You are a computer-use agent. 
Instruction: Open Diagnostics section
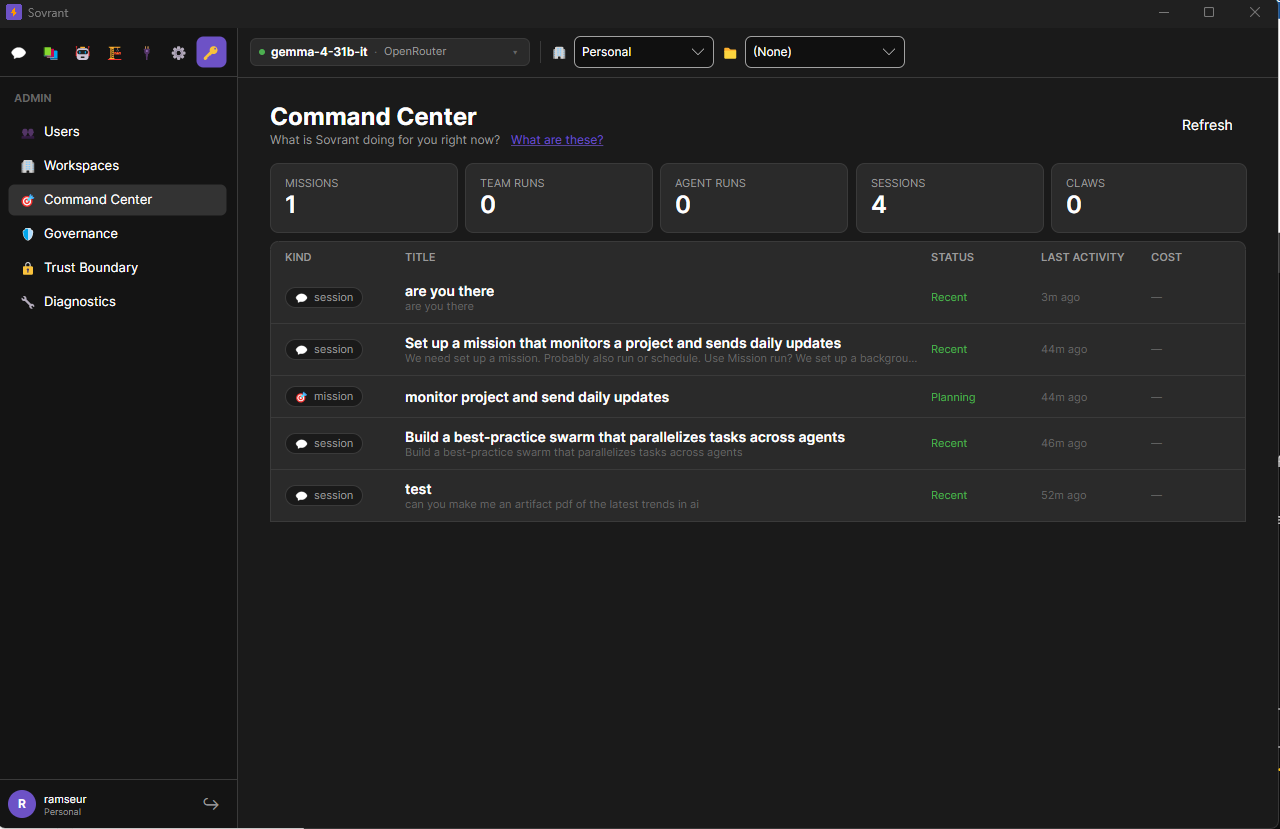tap(117, 302)
